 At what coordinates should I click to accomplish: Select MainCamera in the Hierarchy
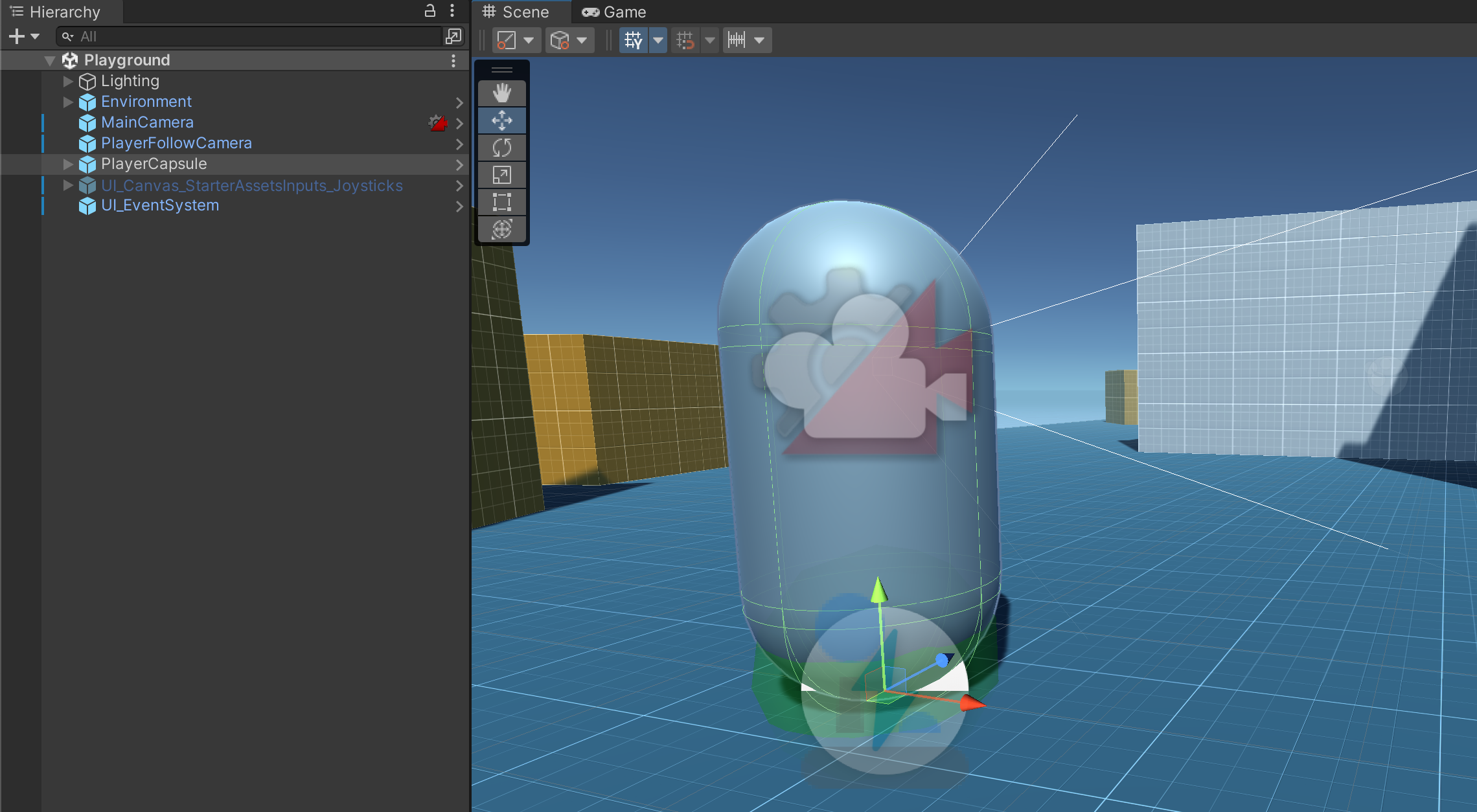pyautogui.click(x=147, y=122)
